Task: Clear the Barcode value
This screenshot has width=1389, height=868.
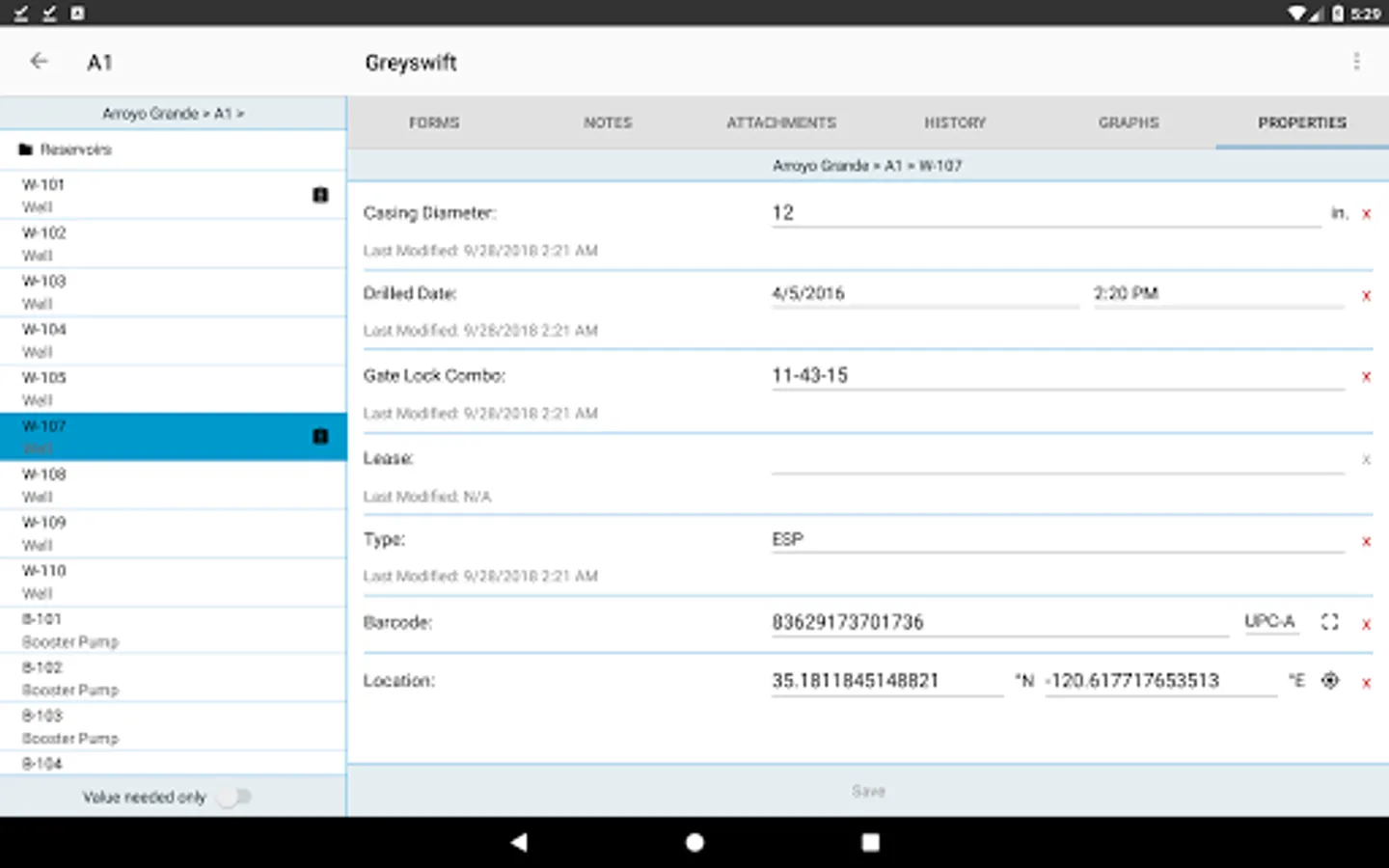Action: click(1366, 625)
